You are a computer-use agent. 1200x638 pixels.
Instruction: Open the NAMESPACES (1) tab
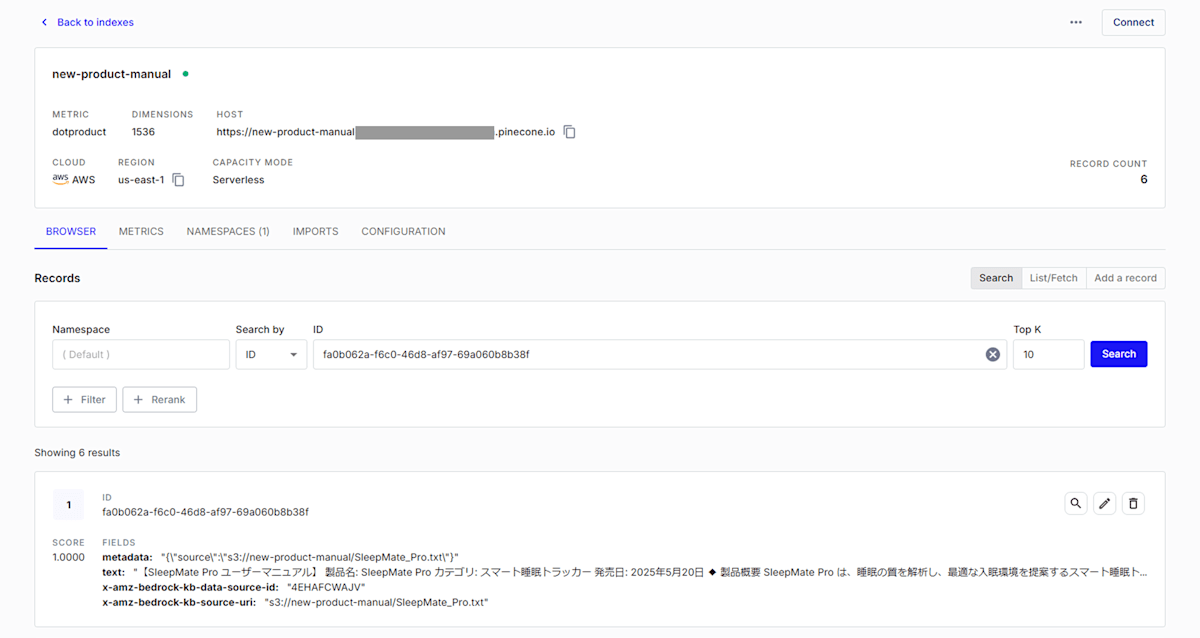(228, 231)
